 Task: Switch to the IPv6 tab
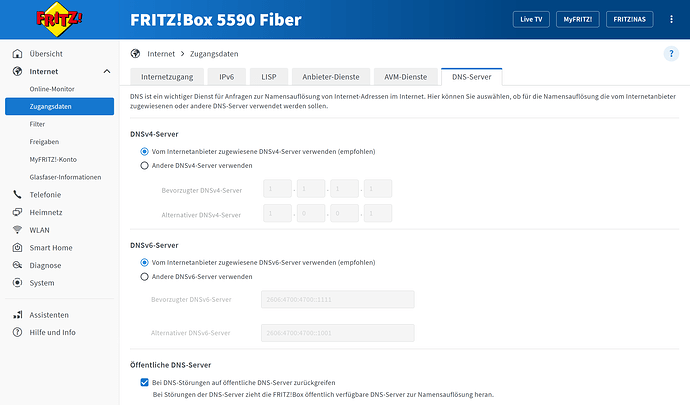(x=227, y=77)
